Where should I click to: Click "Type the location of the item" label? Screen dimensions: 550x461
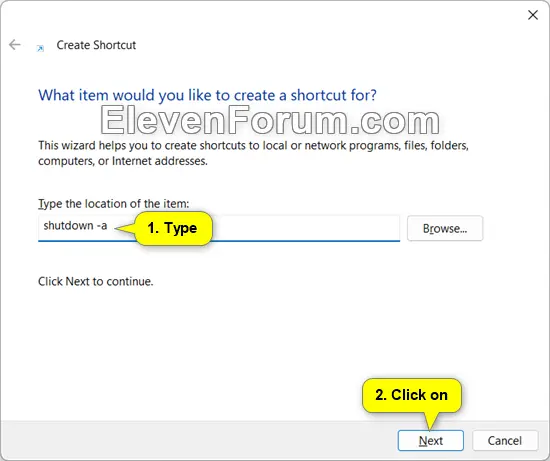pyautogui.click(x=114, y=203)
